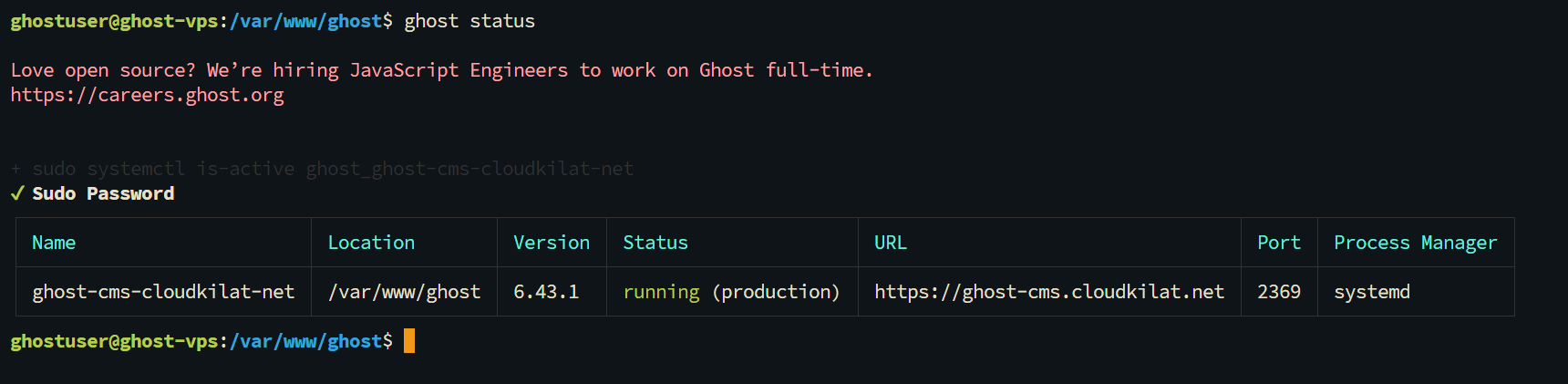Click the 'ghost-cms-cloudkilat-net' name cell
This screenshot has height=384, width=1568.
(163, 292)
